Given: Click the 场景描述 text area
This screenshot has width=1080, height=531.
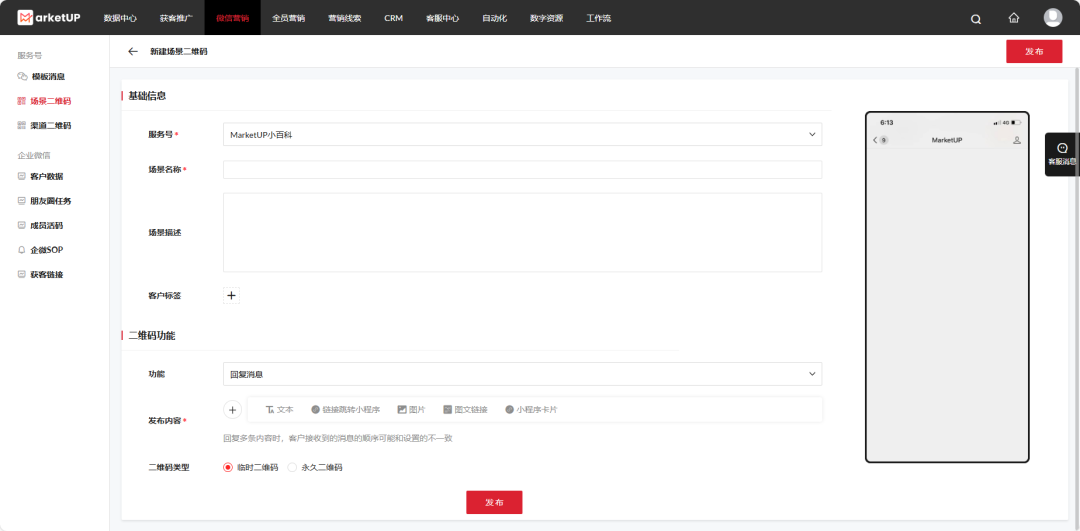Looking at the screenshot, I should 522,232.
